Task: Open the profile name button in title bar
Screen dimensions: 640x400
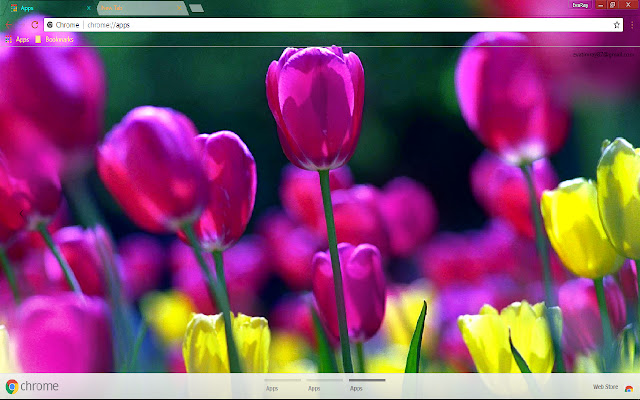Action: [x=580, y=5]
